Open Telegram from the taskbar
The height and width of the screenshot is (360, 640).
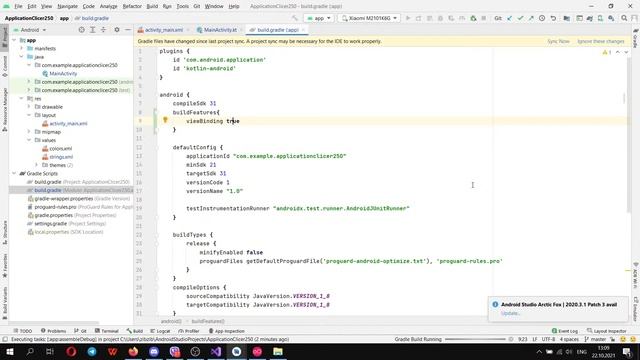(x=92, y=351)
